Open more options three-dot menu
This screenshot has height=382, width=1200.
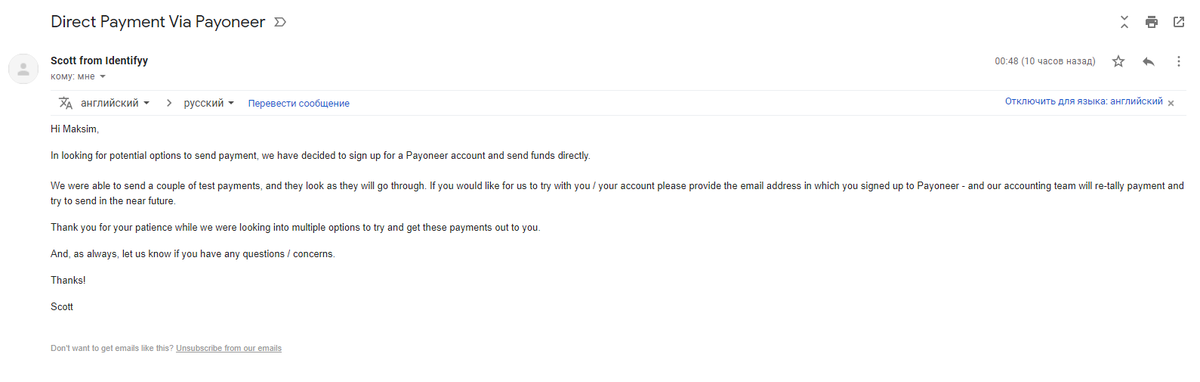(1178, 61)
